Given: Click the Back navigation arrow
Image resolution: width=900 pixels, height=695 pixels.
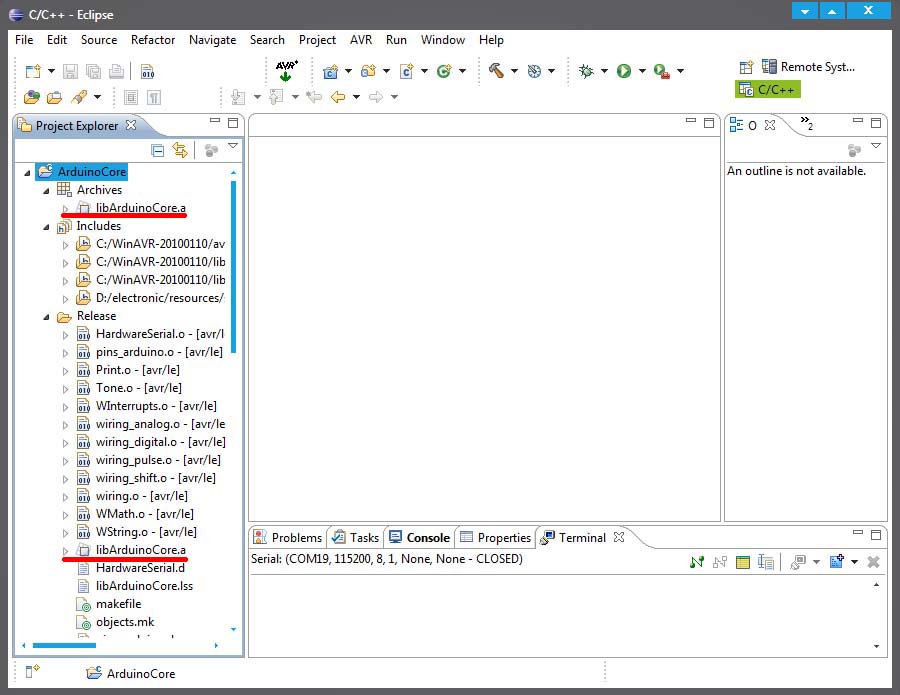Looking at the screenshot, I should coord(338,96).
